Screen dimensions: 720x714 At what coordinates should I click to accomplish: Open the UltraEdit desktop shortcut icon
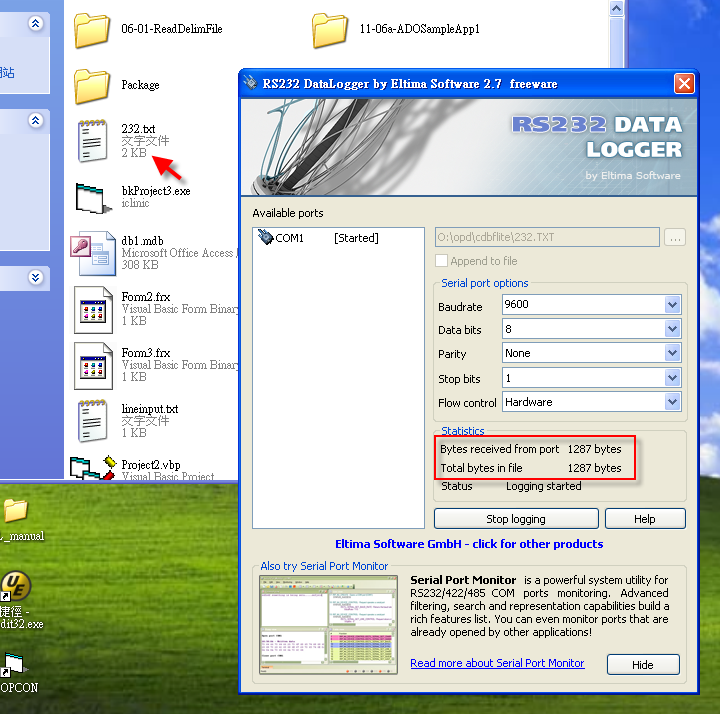[16, 586]
